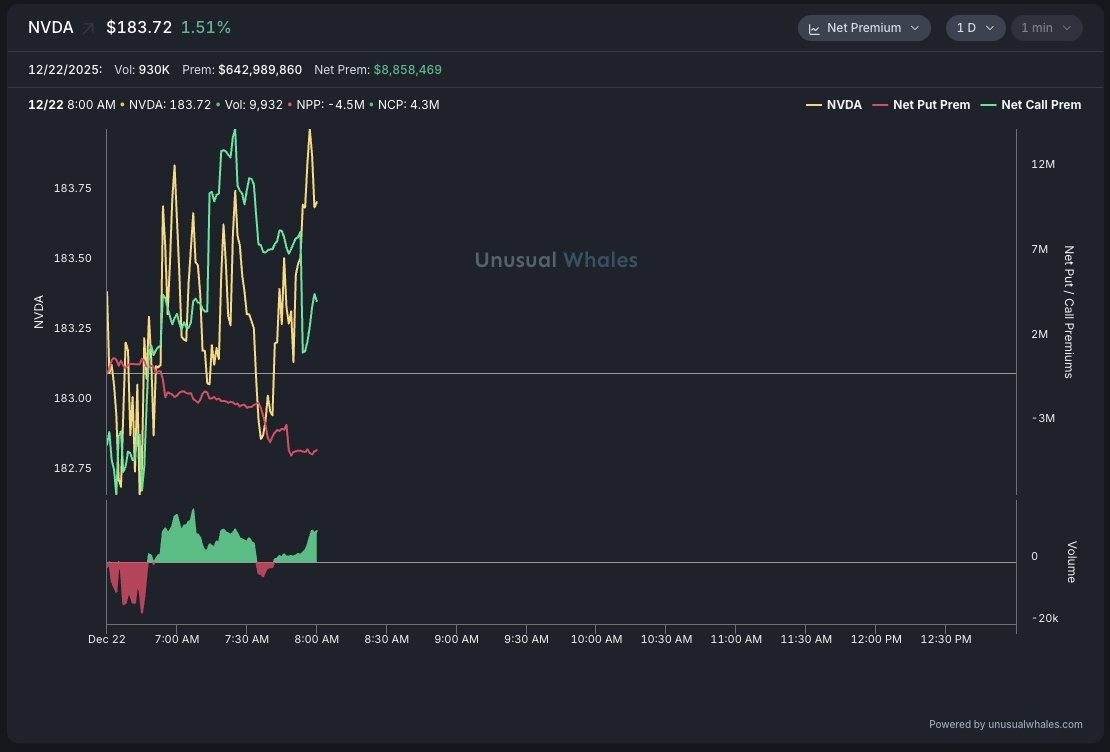Click the green Net Call Prem legend marker
Screen dimensions: 1110x752
click(988, 105)
